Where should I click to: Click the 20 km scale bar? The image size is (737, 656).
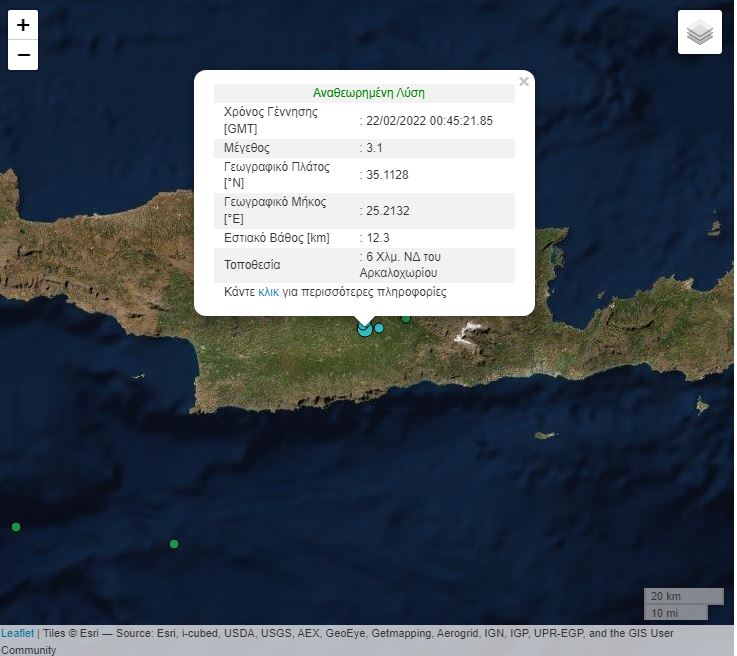pyautogui.click(x=683, y=596)
